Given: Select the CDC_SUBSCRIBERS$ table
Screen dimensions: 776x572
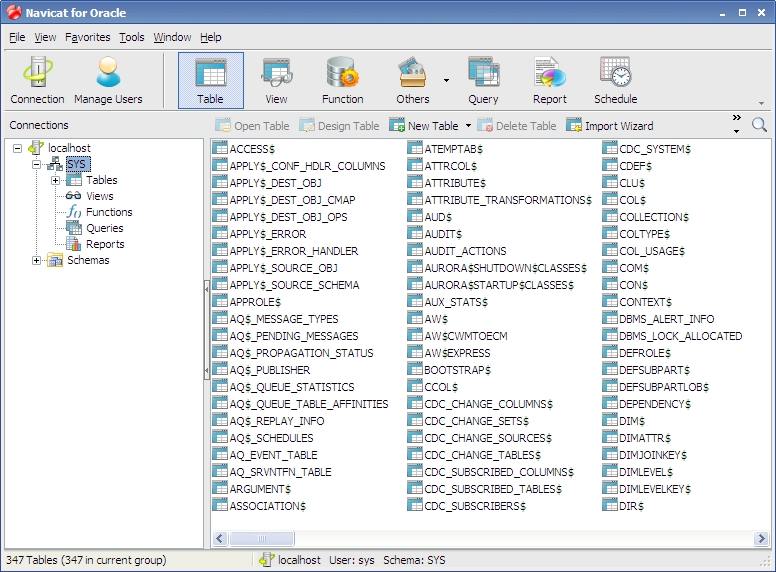Looking at the screenshot, I should (x=475, y=506).
